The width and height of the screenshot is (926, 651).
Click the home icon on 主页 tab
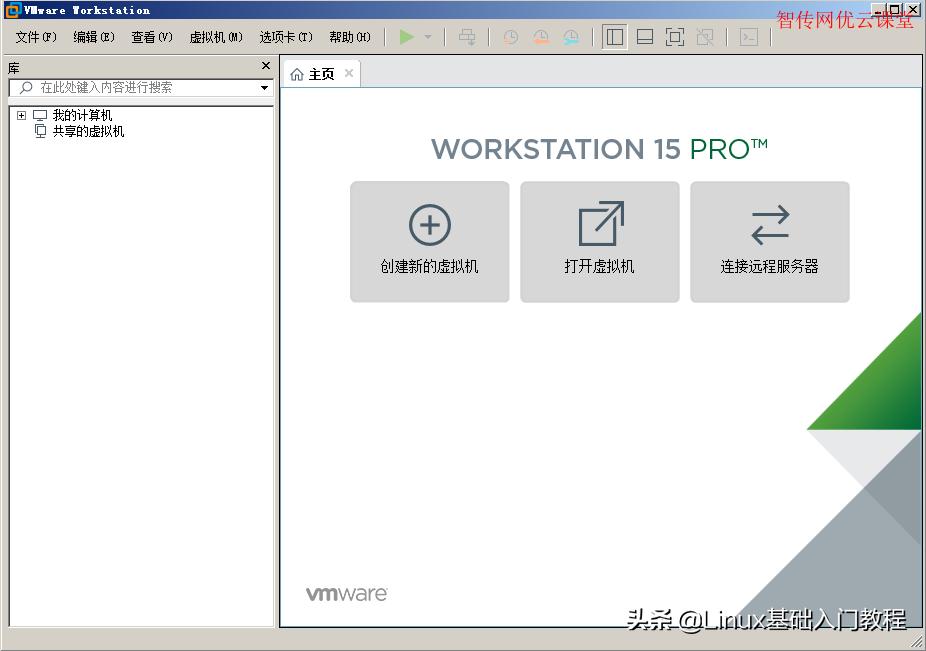[297, 74]
